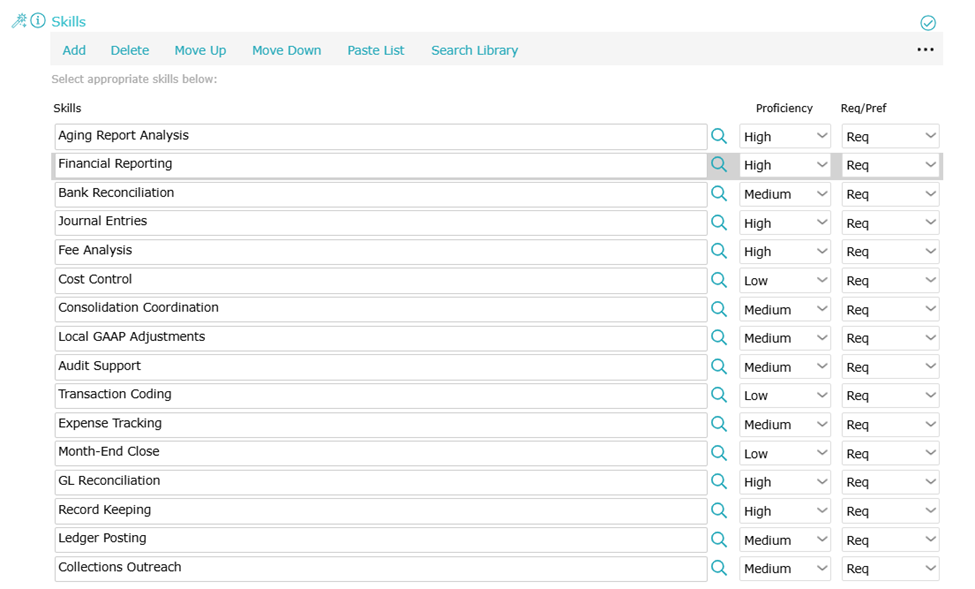Open Proficiency dropdown for Month-End Close
The height and width of the screenshot is (589, 975).
[x=785, y=453]
